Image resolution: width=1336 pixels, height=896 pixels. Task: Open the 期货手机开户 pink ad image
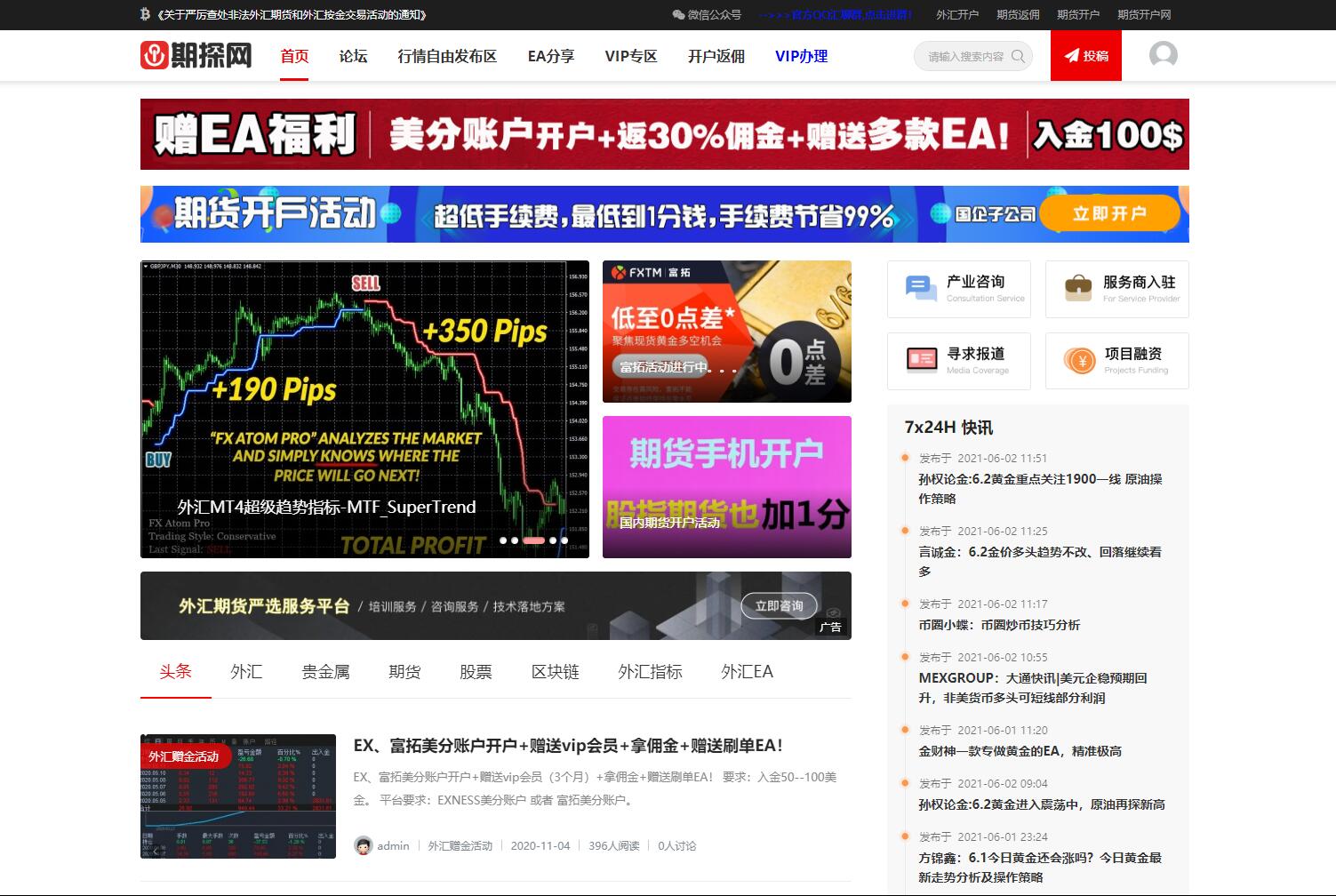point(727,487)
